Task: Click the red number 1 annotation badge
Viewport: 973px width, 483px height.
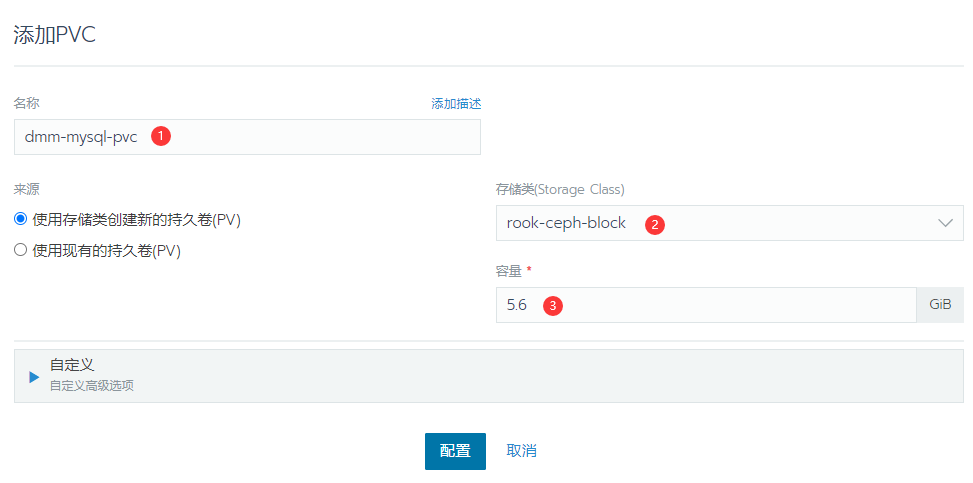Action: pyautogui.click(x=161, y=137)
